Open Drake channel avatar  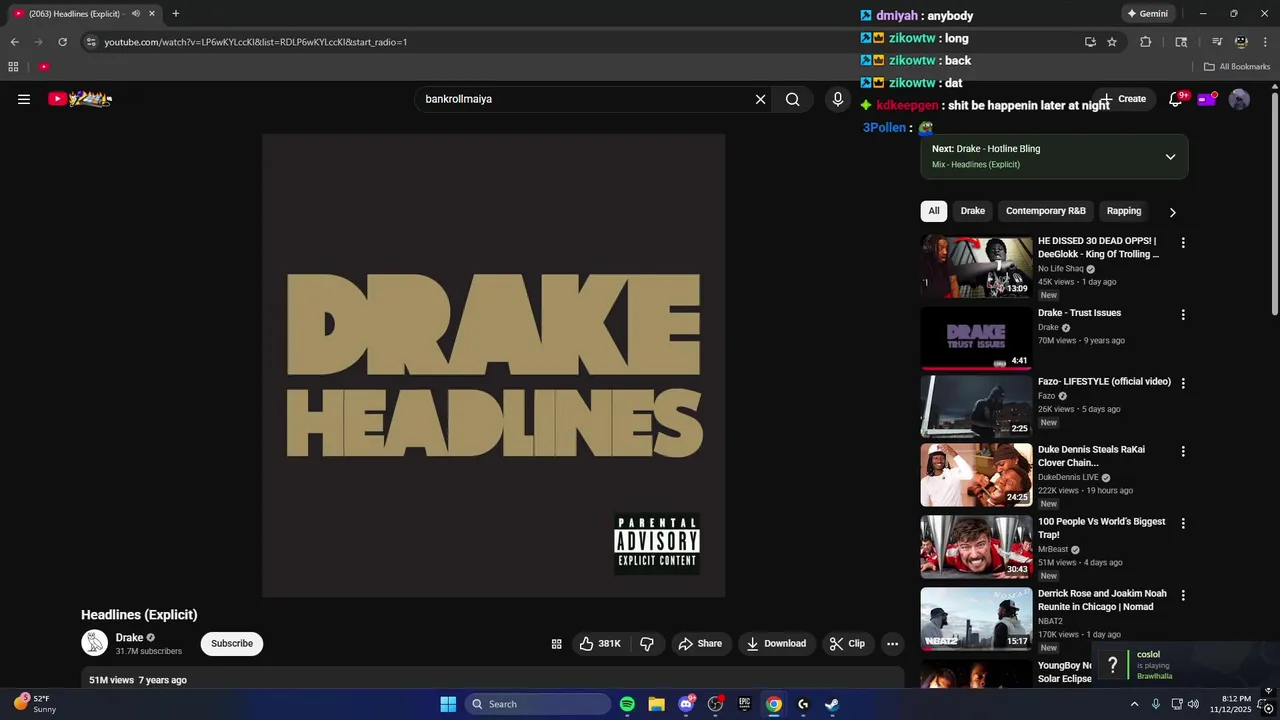point(94,643)
